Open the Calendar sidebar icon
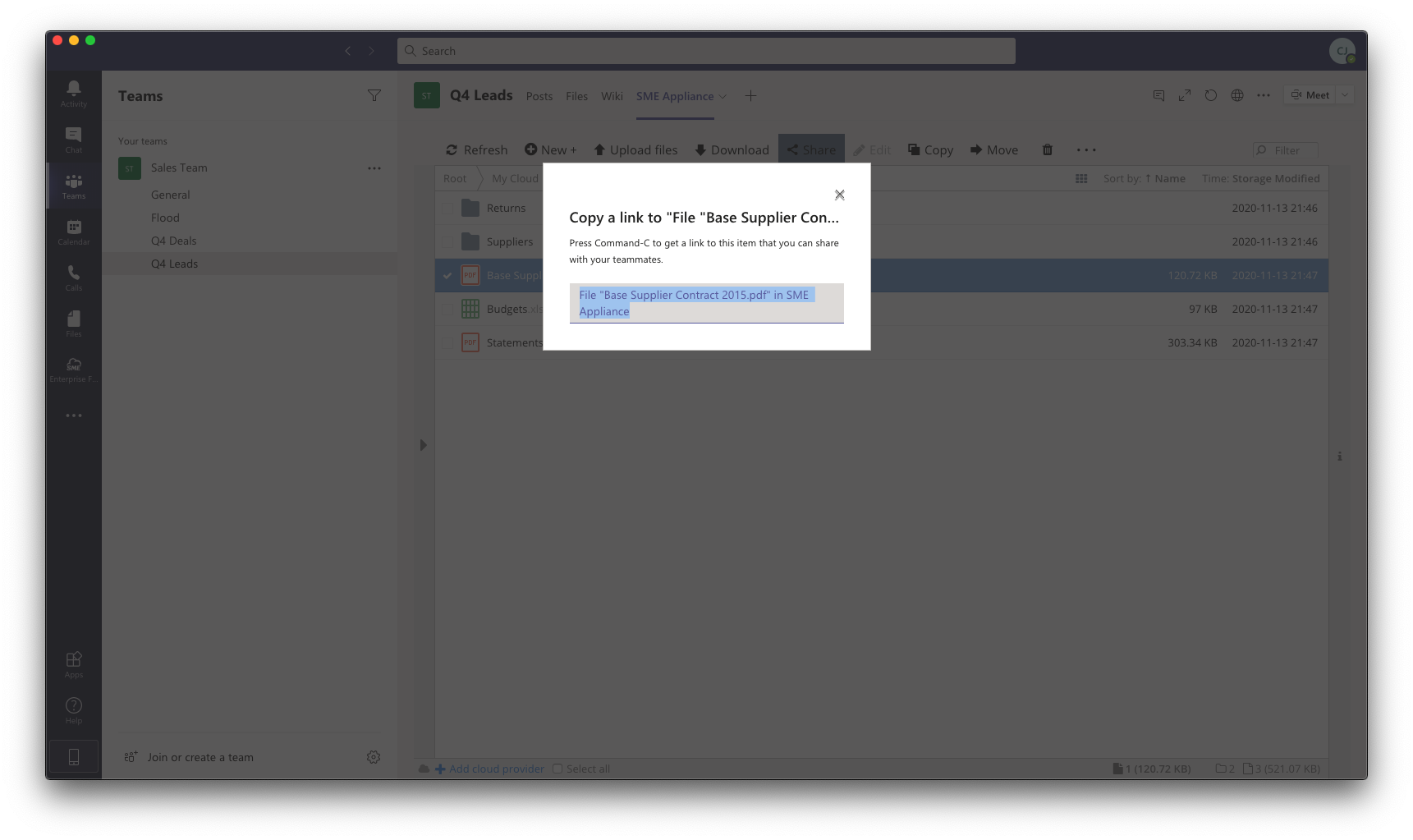Screen dimensions: 1413x840 point(73,231)
